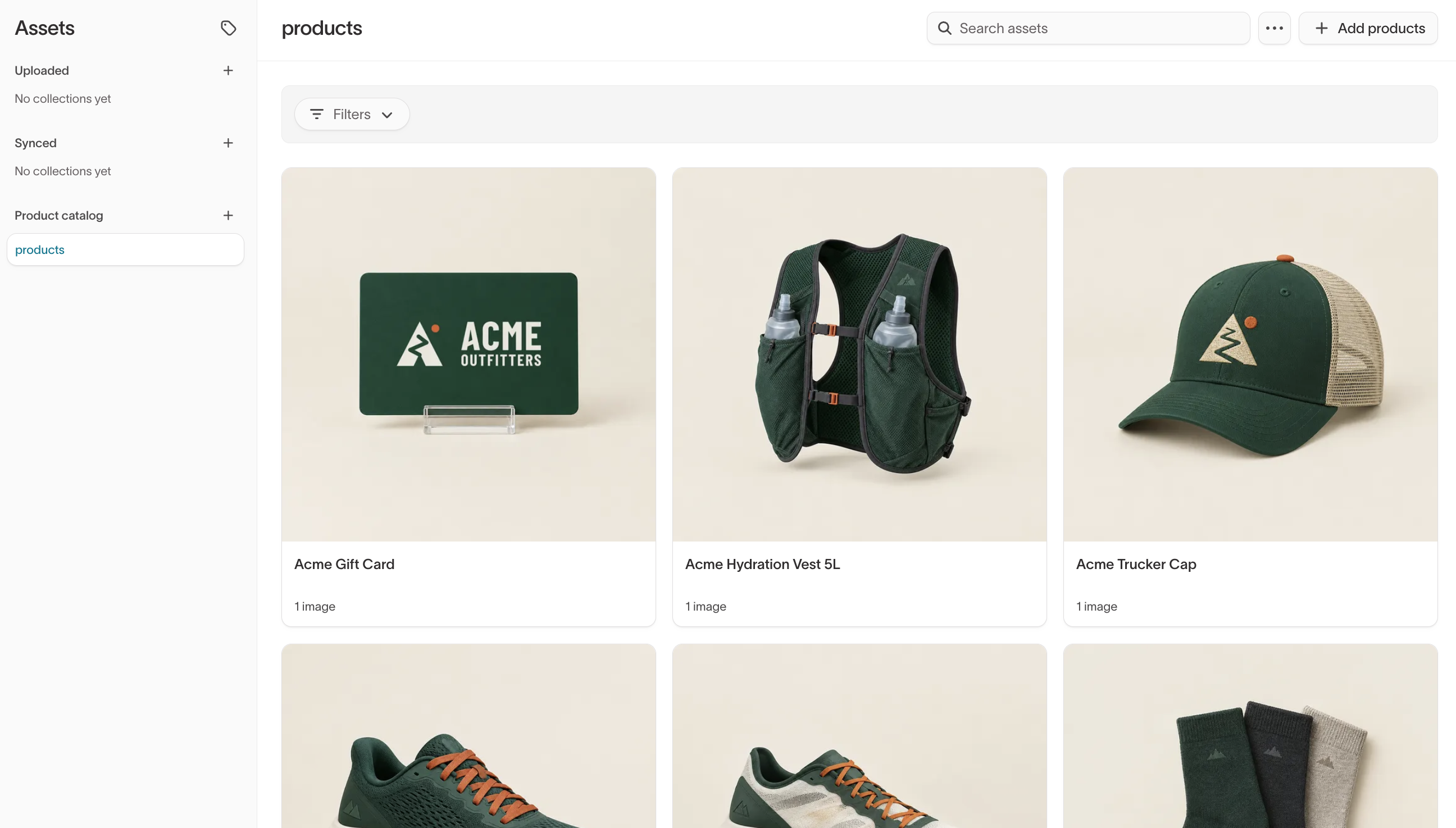Open the white and green shoe thumbnail

[x=859, y=736]
